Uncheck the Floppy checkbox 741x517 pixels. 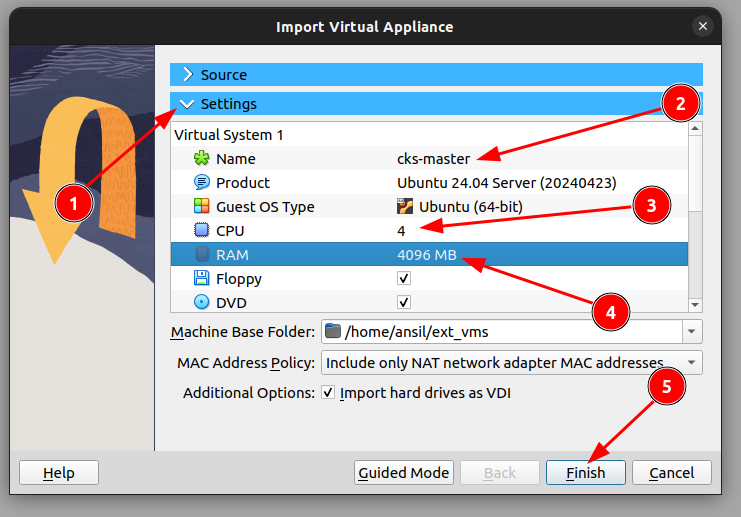click(404, 279)
